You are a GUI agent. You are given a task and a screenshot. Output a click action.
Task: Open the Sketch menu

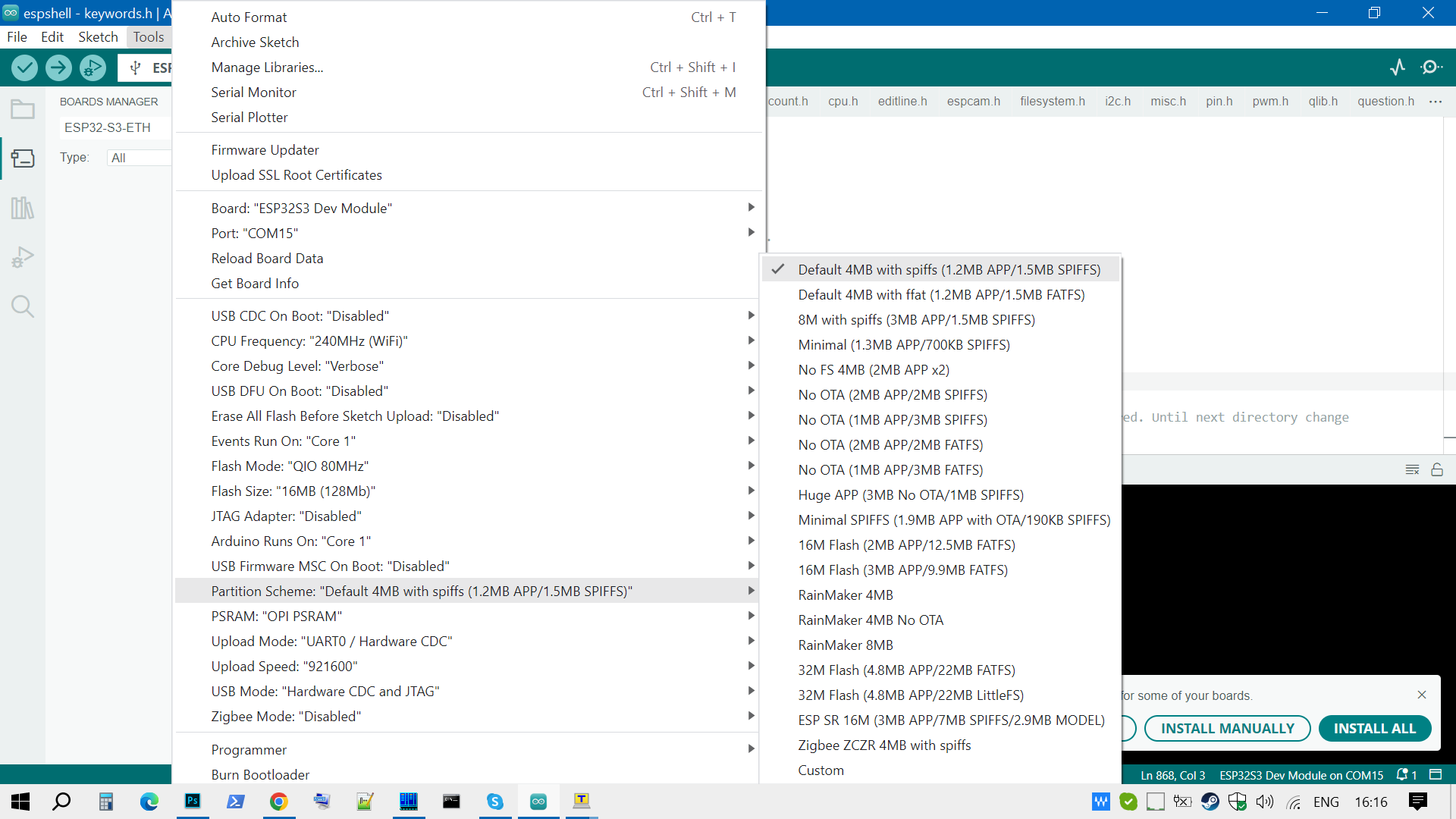point(98,37)
